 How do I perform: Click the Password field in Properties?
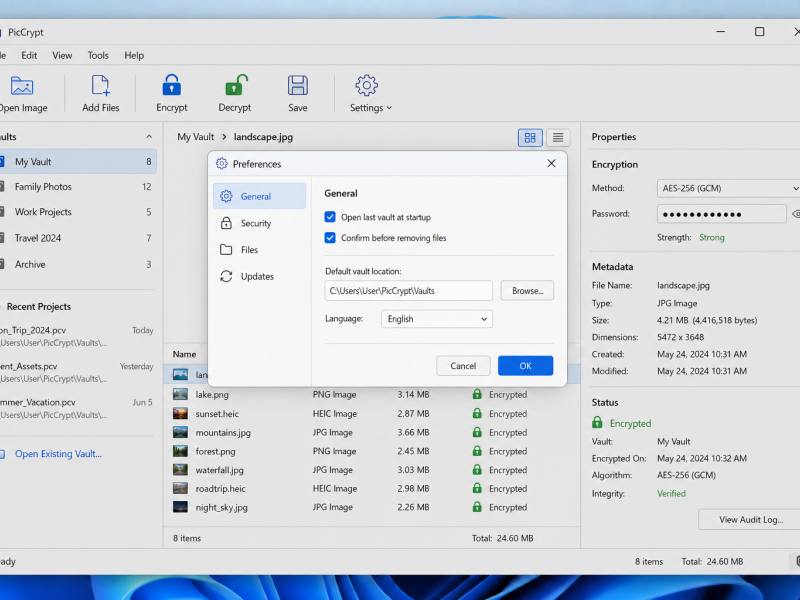(x=721, y=214)
